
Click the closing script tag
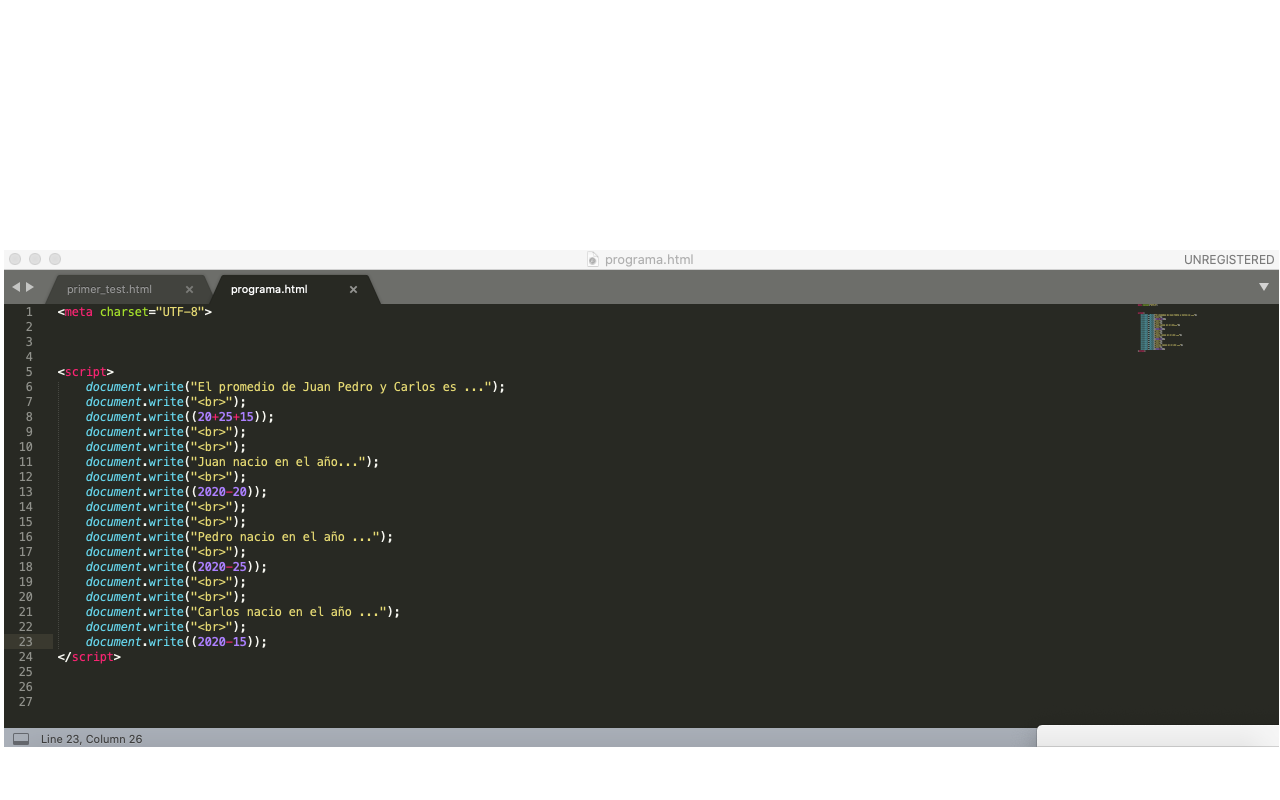89,657
